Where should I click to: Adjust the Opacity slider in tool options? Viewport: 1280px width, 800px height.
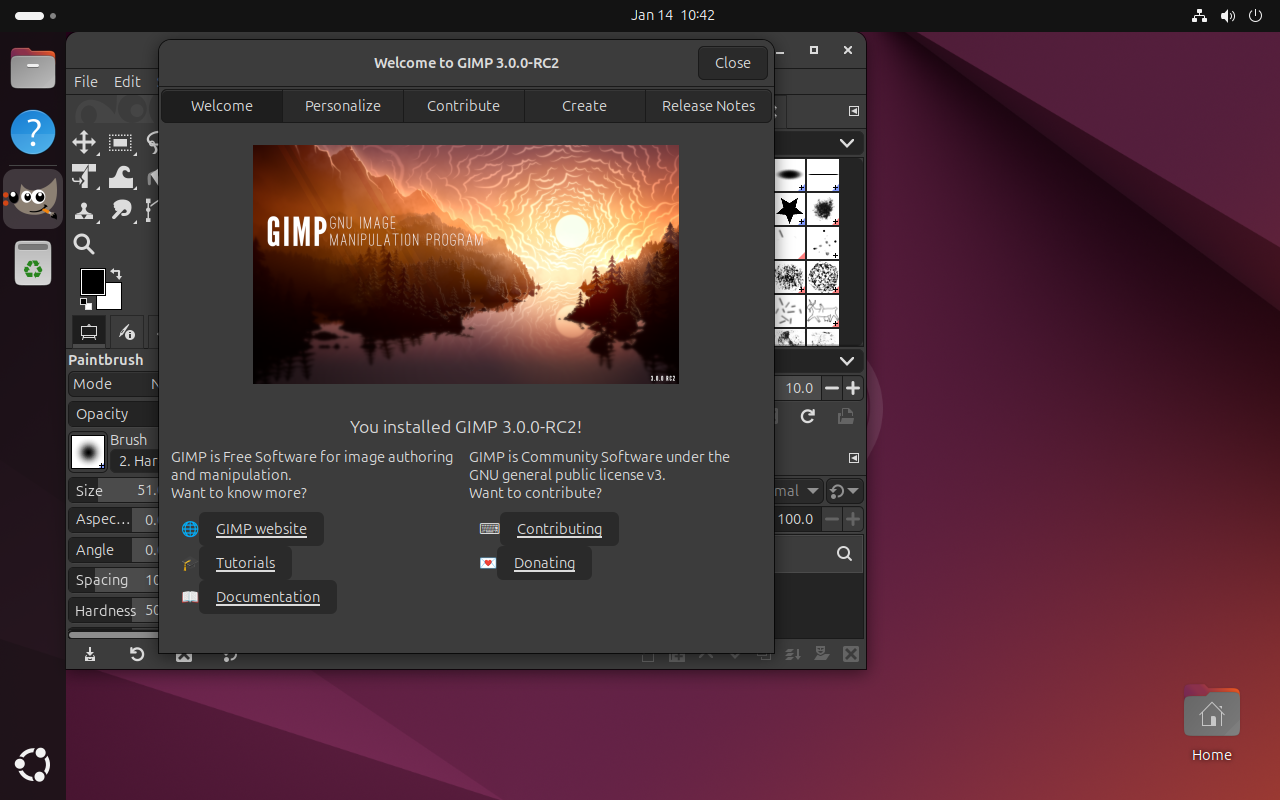pos(113,413)
